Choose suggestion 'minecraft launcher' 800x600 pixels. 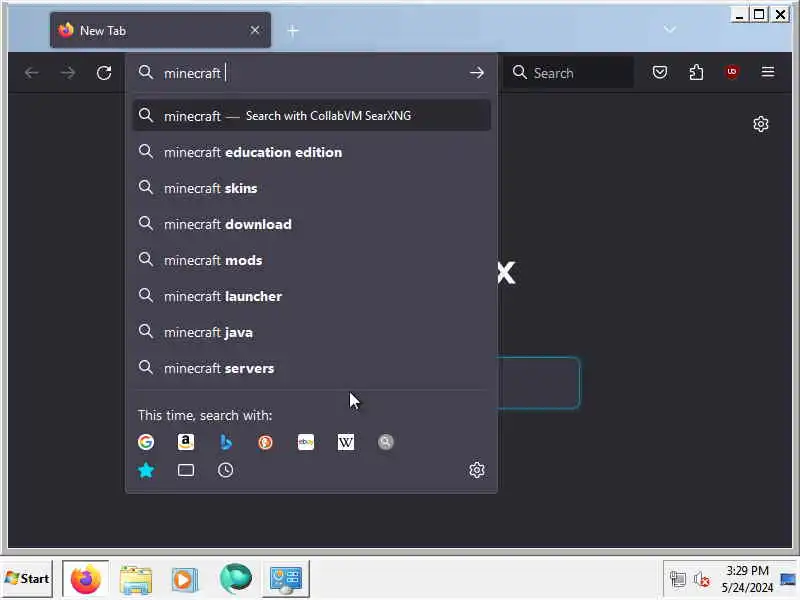311,296
